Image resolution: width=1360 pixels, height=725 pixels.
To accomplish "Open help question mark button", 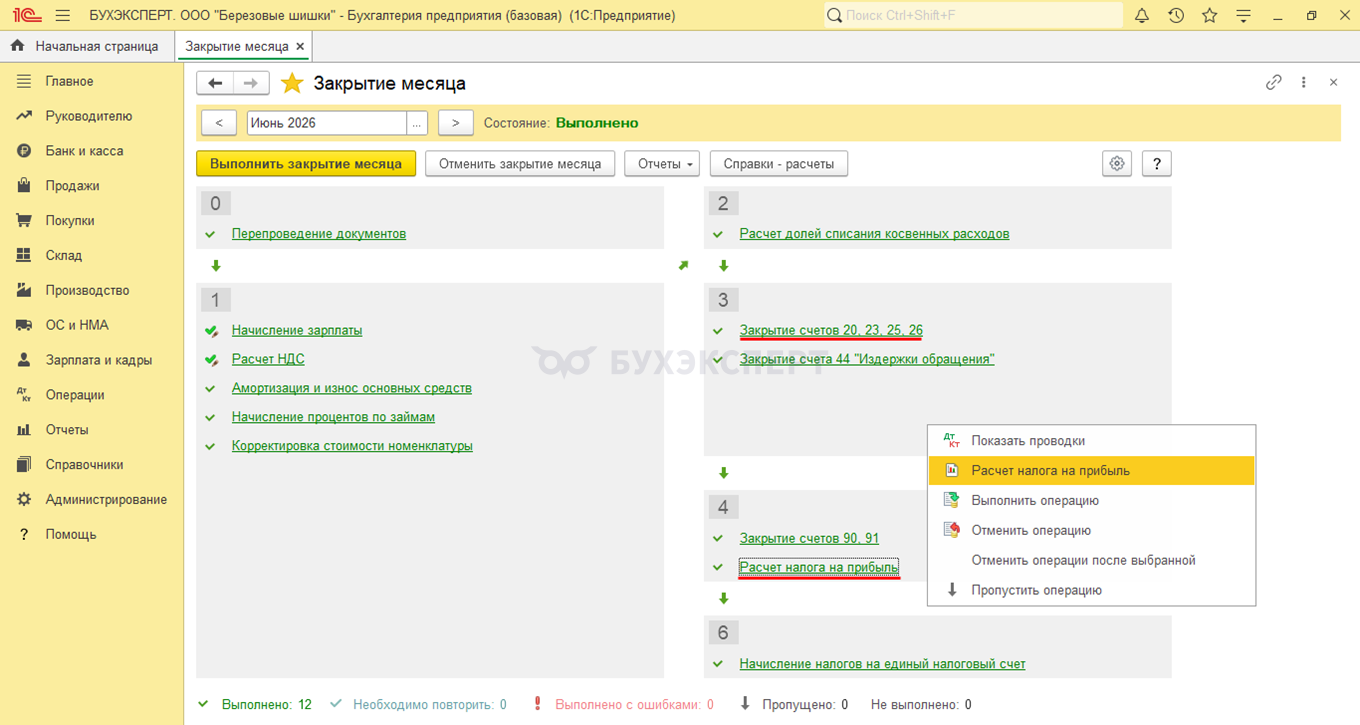I will point(1156,163).
